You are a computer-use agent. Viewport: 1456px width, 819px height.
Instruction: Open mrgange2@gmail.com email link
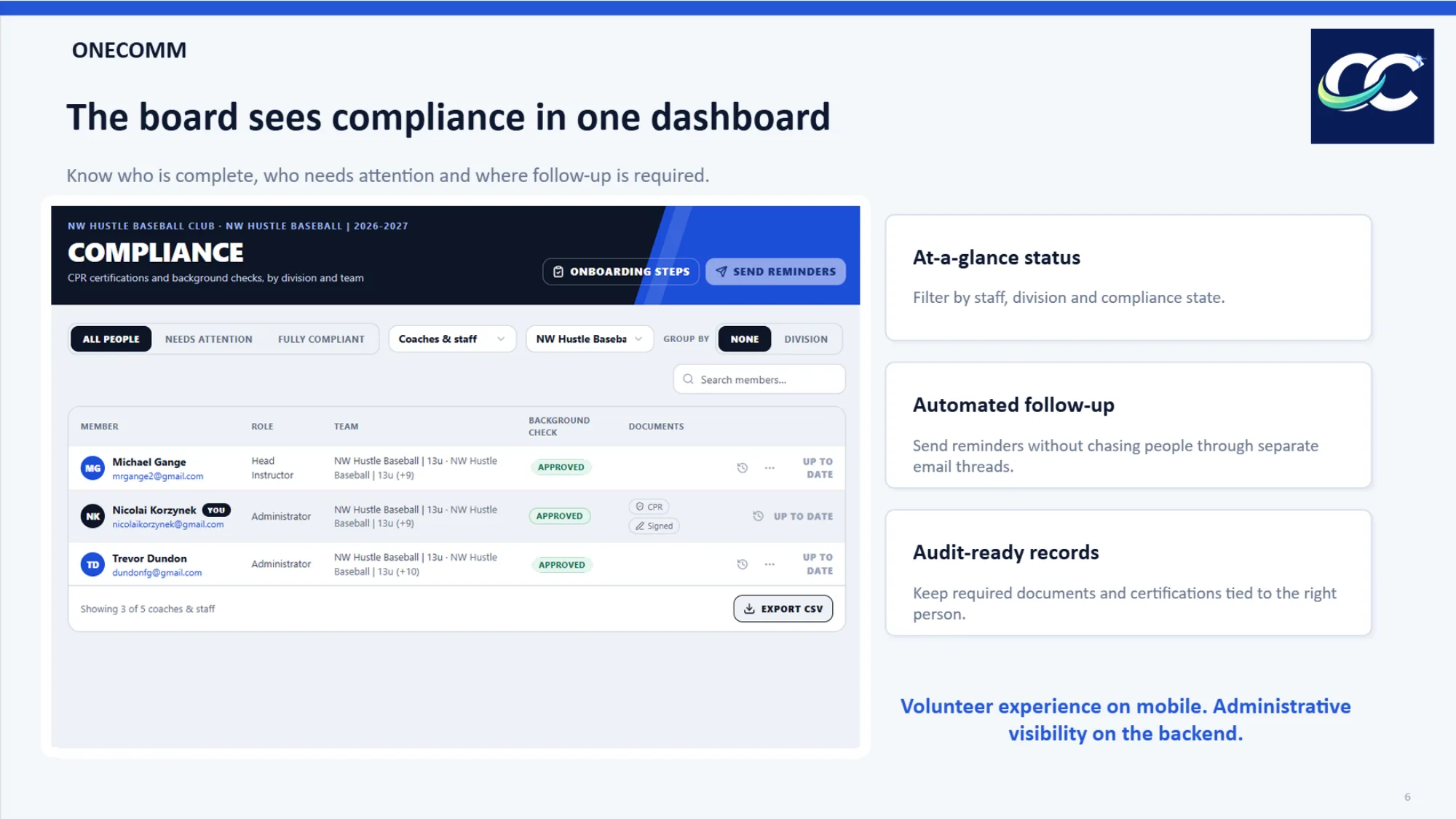click(x=157, y=476)
